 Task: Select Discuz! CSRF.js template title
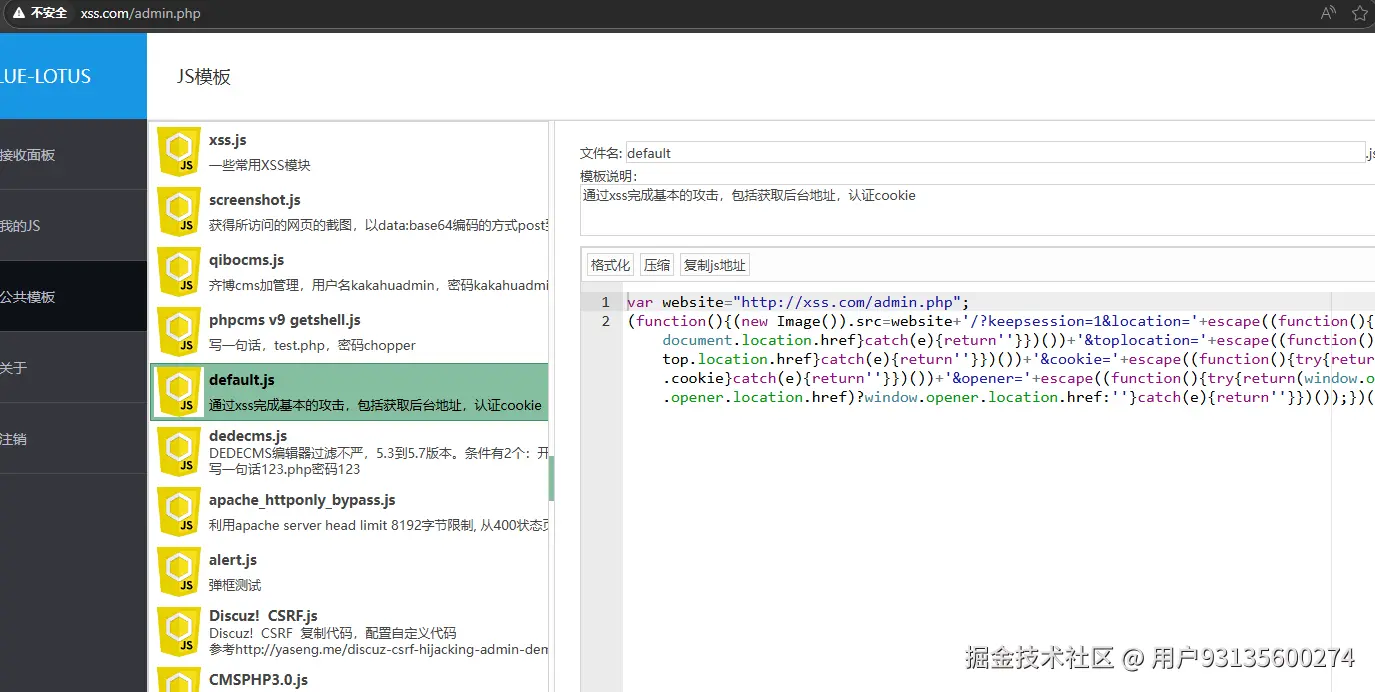(x=263, y=616)
